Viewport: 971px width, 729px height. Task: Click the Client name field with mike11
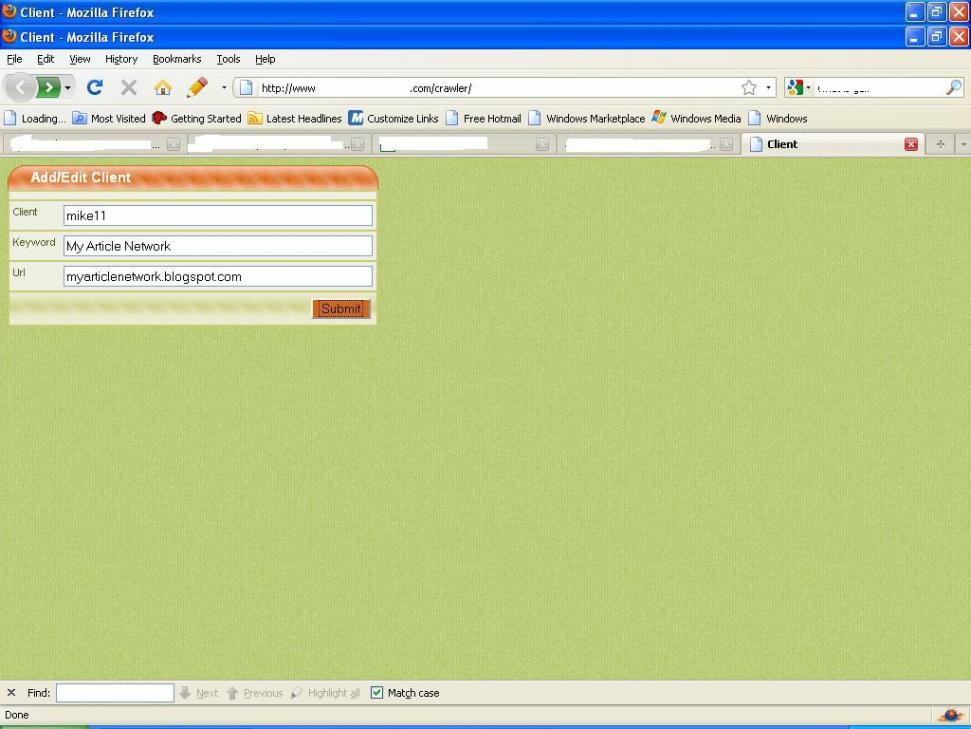pyautogui.click(x=218, y=216)
